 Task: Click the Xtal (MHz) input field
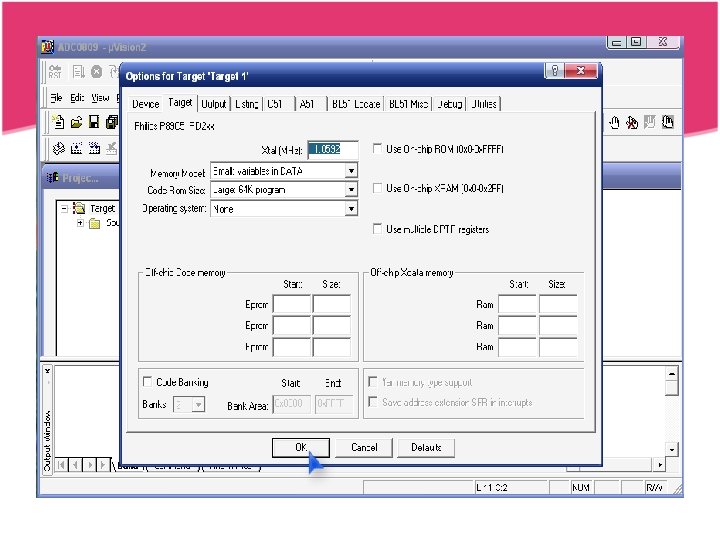point(333,150)
